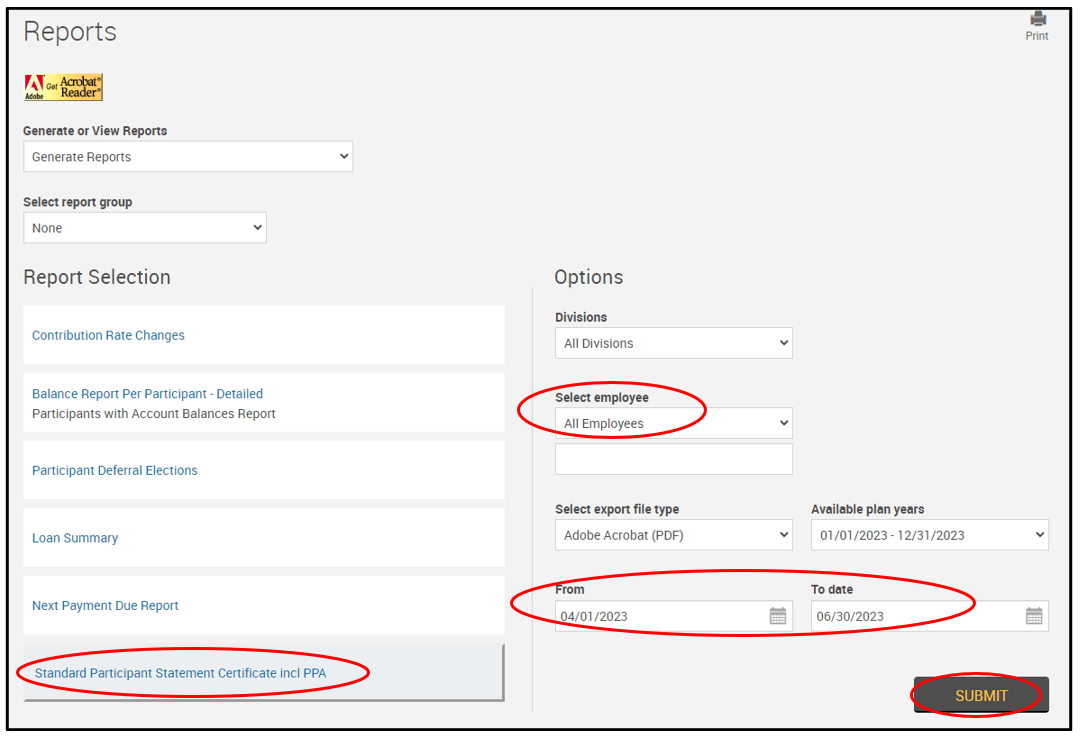Click the Get Adobe Acrobat Reader badge
The width and height of the screenshot is (1080, 740).
click(63, 88)
